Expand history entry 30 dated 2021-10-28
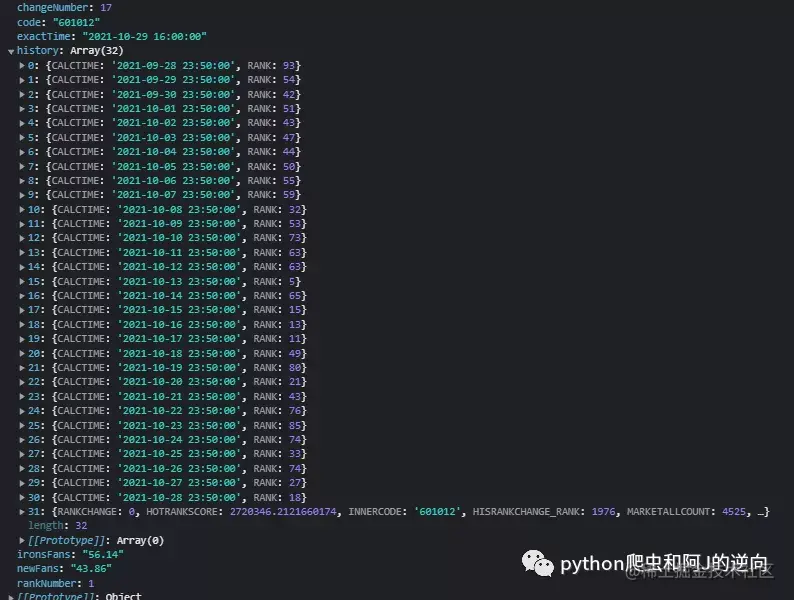 click(22, 497)
